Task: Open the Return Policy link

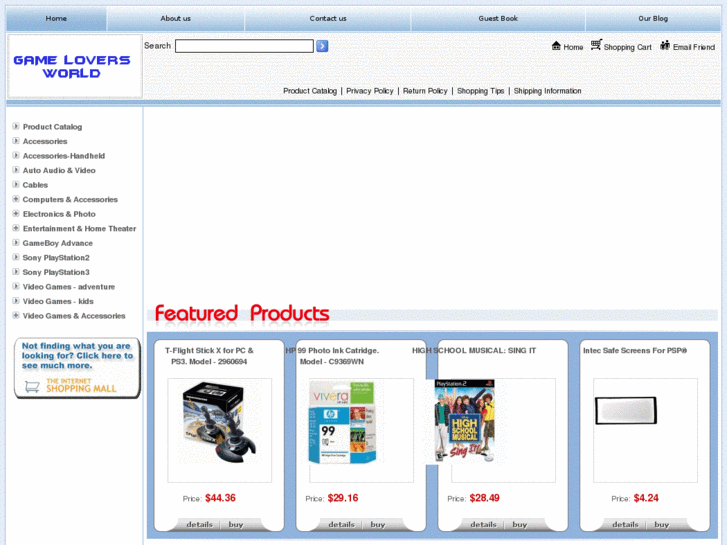Action: tap(425, 91)
